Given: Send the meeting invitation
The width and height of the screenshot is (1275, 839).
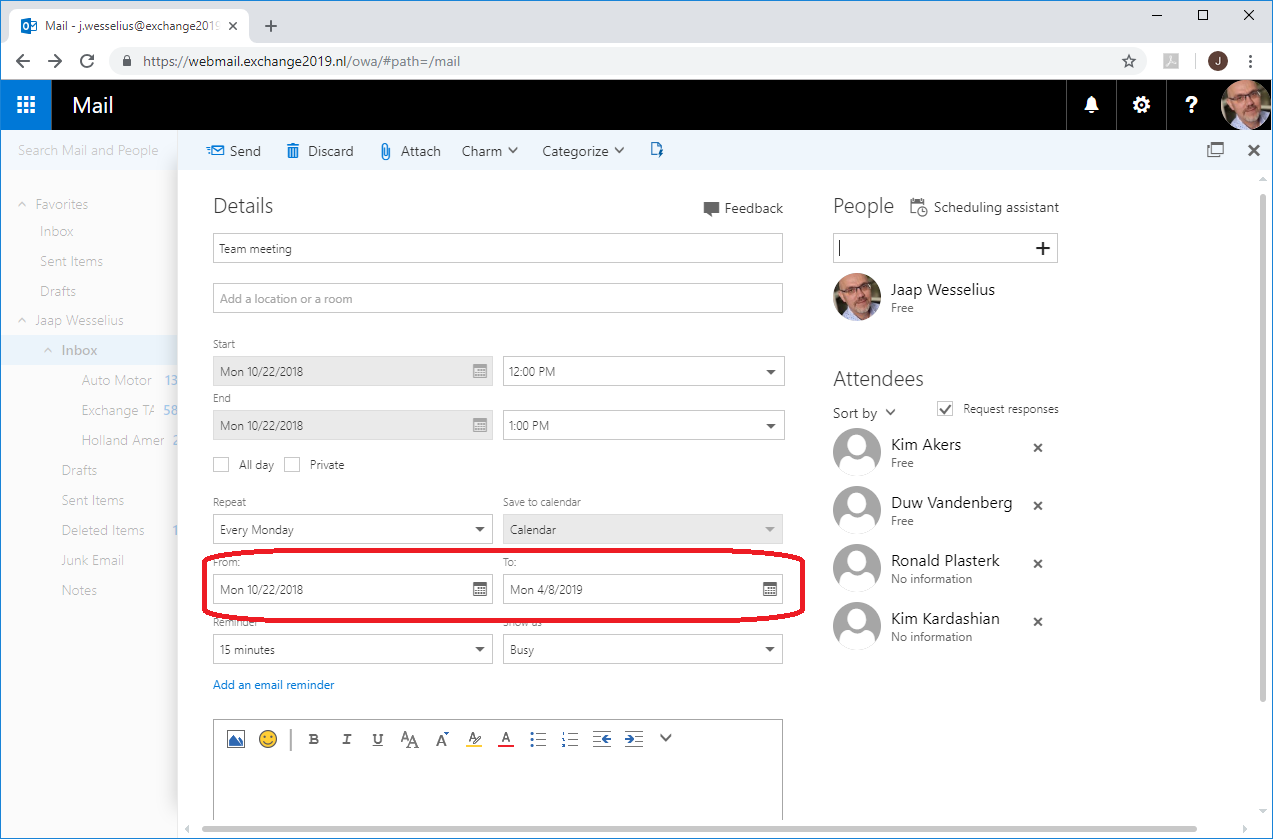Looking at the screenshot, I should pyautogui.click(x=233, y=151).
